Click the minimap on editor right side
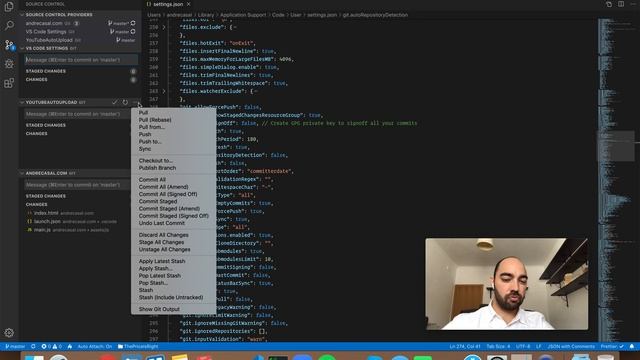This screenshot has height=360, width=640. [x=616, y=180]
